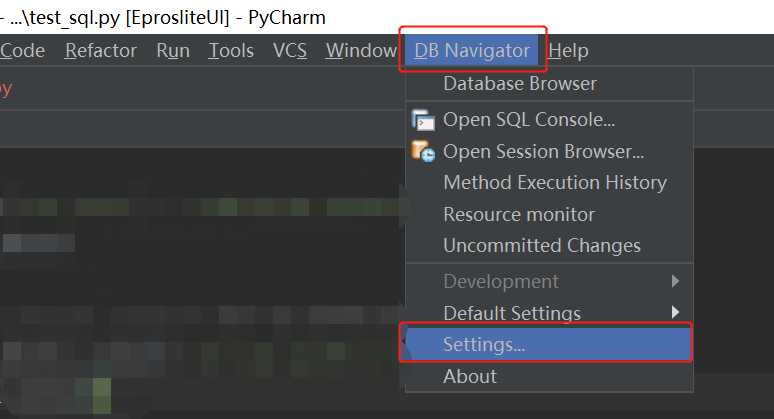Image resolution: width=774 pixels, height=419 pixels.
Task: Click the highlighted Settings... entry
Action: point(484,344)
